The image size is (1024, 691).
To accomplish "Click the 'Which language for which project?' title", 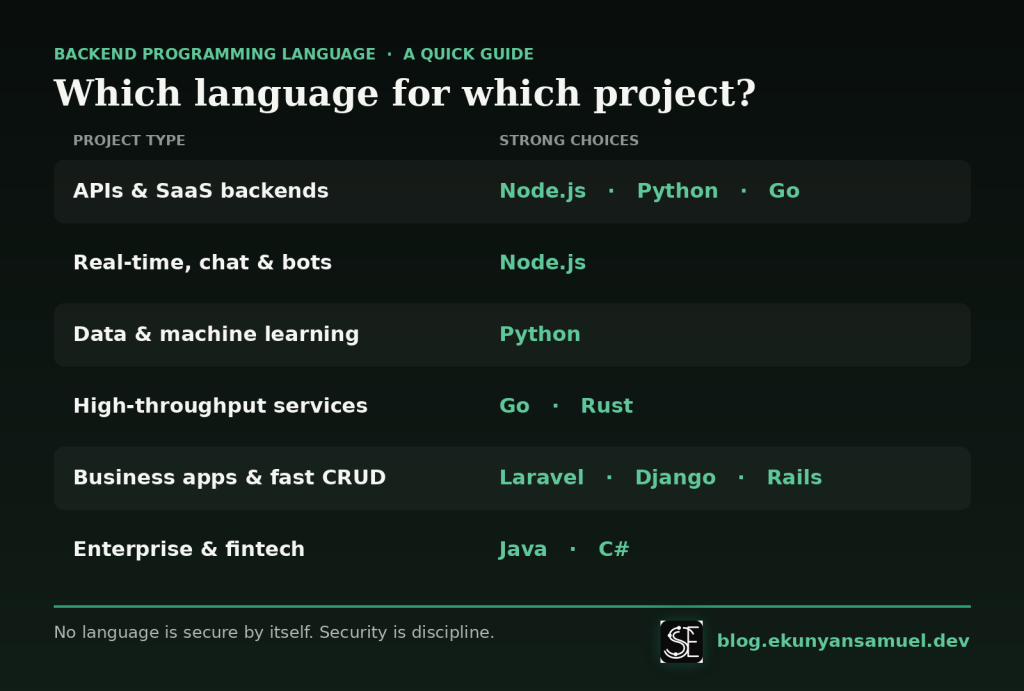I will tap(405, 93).
